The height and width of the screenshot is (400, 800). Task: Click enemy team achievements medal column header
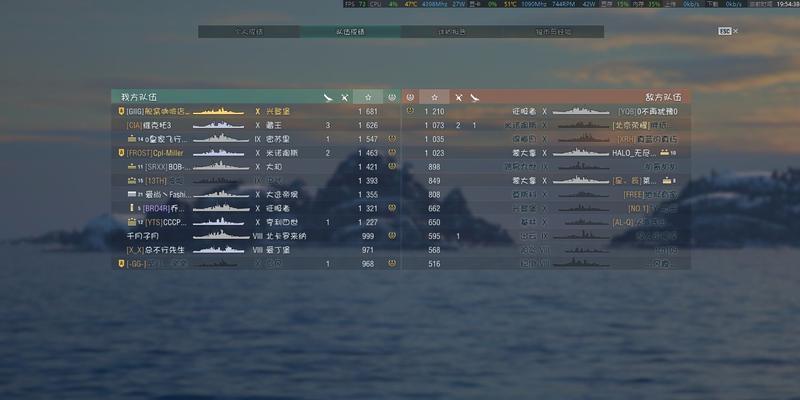point(410,97)
